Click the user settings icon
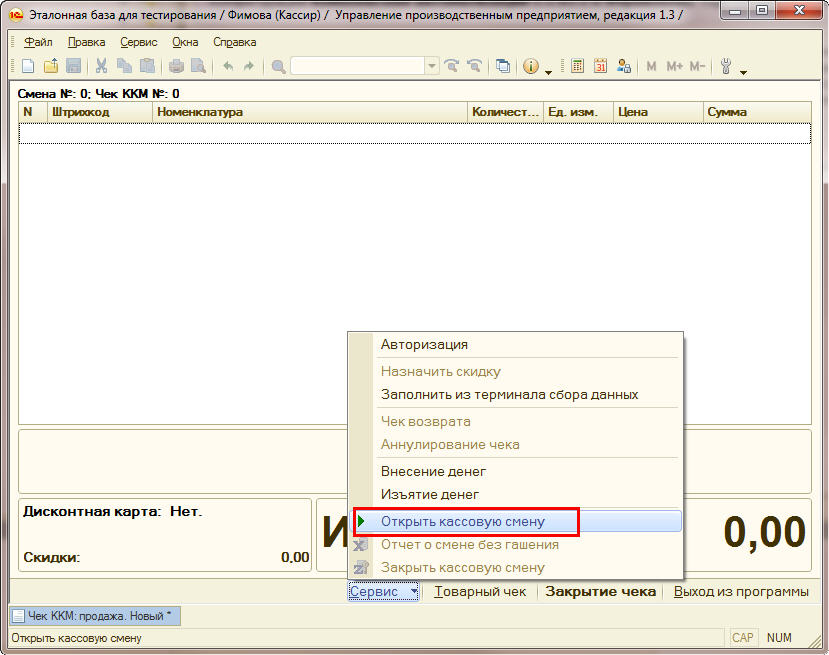This screenshot has height=655, width=829. (624, 66)
